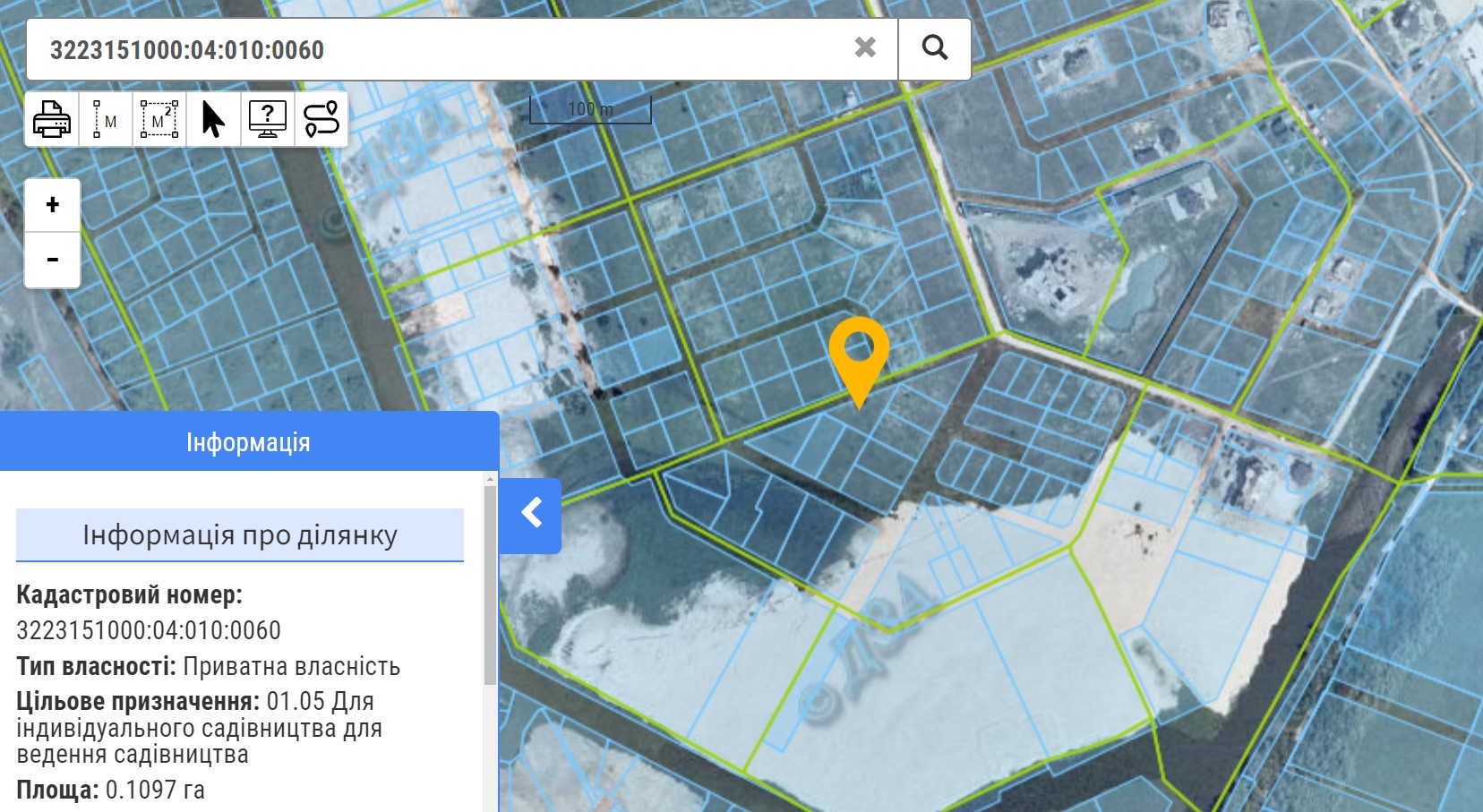Zoom in with the plus button
Screen dimensions: 1483x812
click(53, 205)
